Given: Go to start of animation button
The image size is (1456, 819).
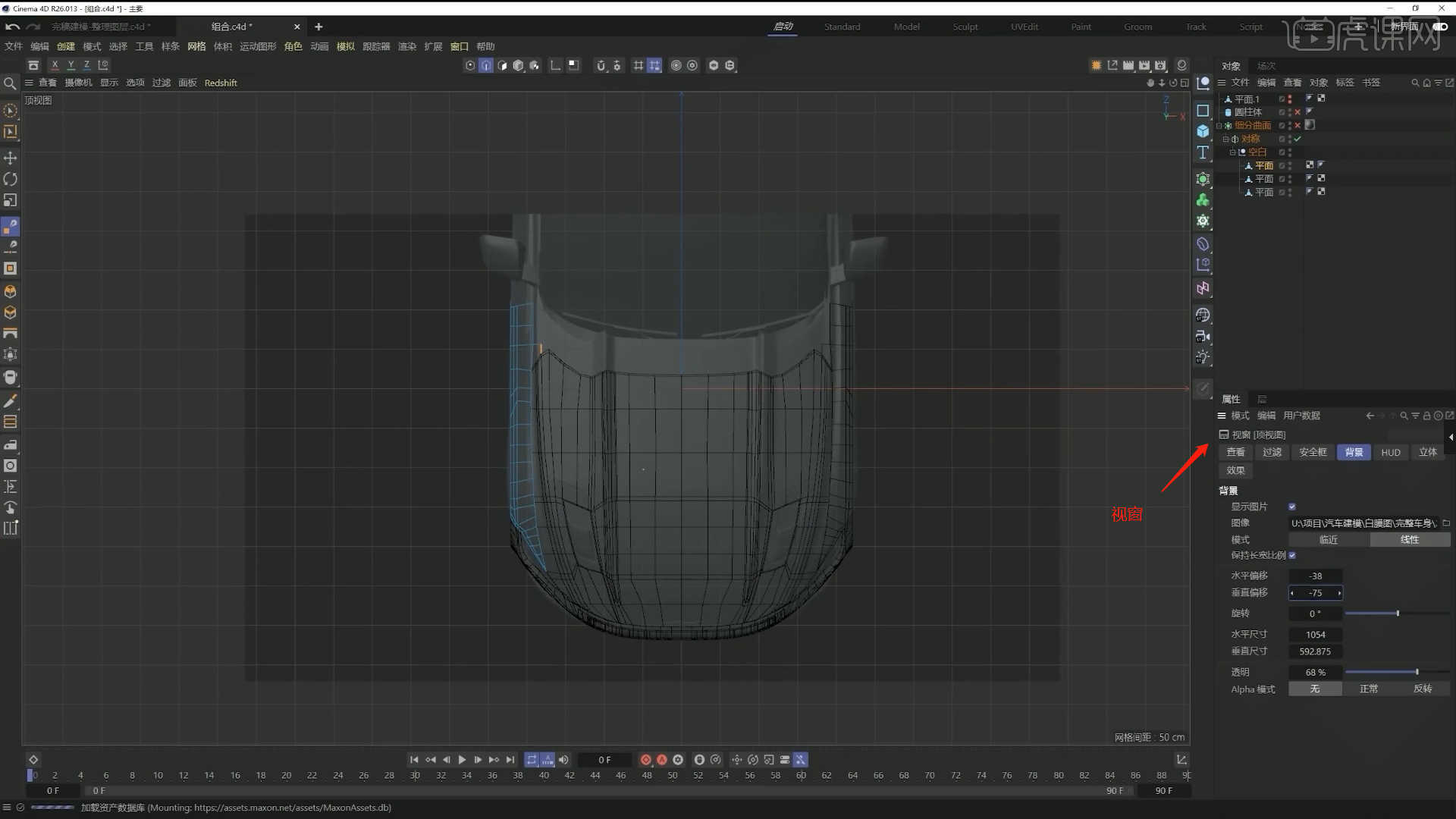Looking at the screenshot, I should pos(414,760).
